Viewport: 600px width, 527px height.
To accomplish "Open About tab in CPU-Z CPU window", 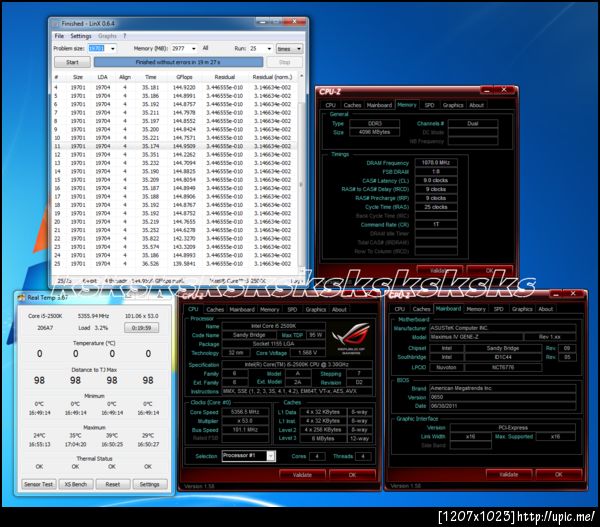I will [x=339, y=309].
